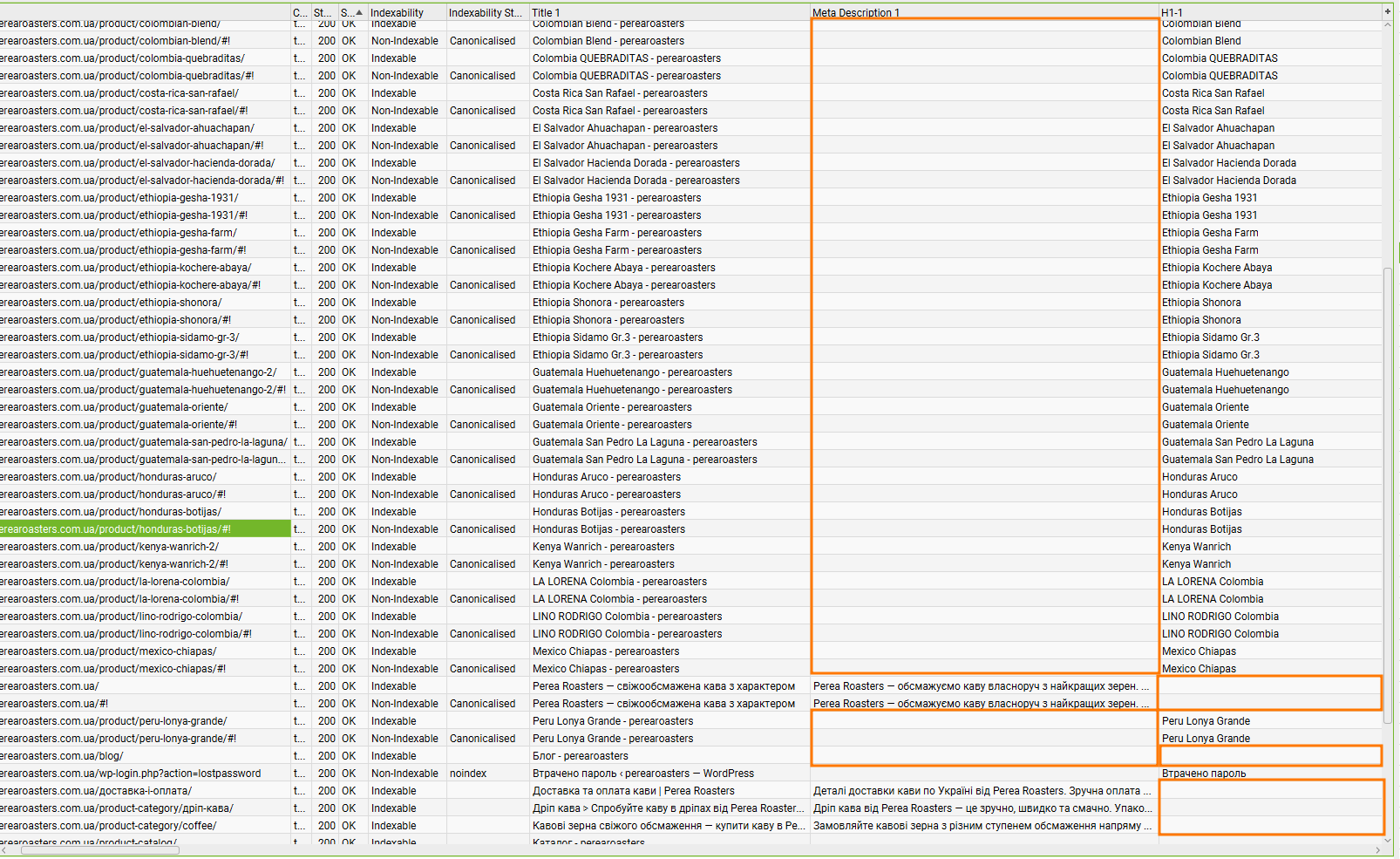This screenshot has height=859, width=1400.
Task: Select the costa-rica-san-rafael/ URL without hash
Action: click(x=119, y=93)
